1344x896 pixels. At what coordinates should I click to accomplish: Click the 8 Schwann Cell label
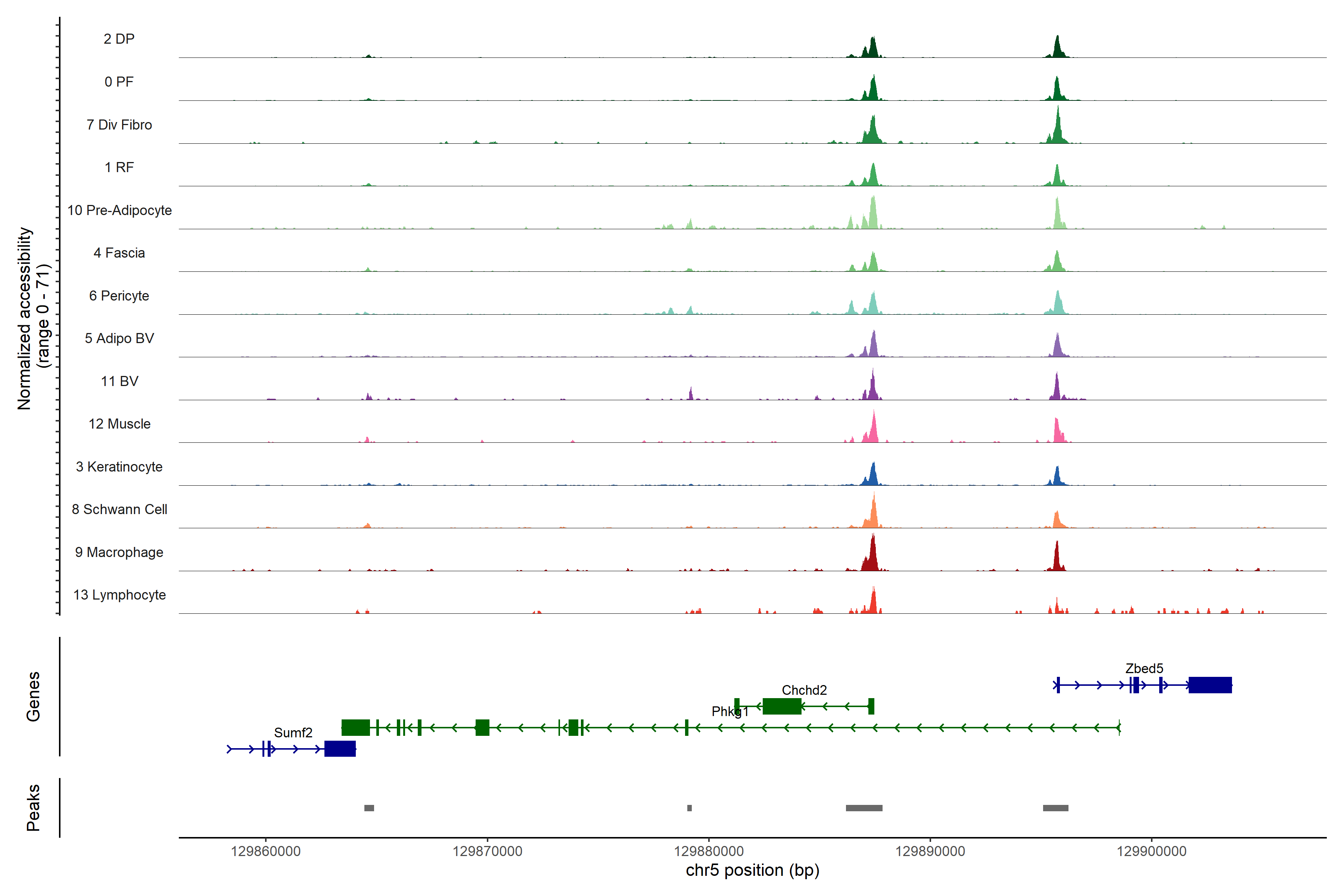coord(119,509)
